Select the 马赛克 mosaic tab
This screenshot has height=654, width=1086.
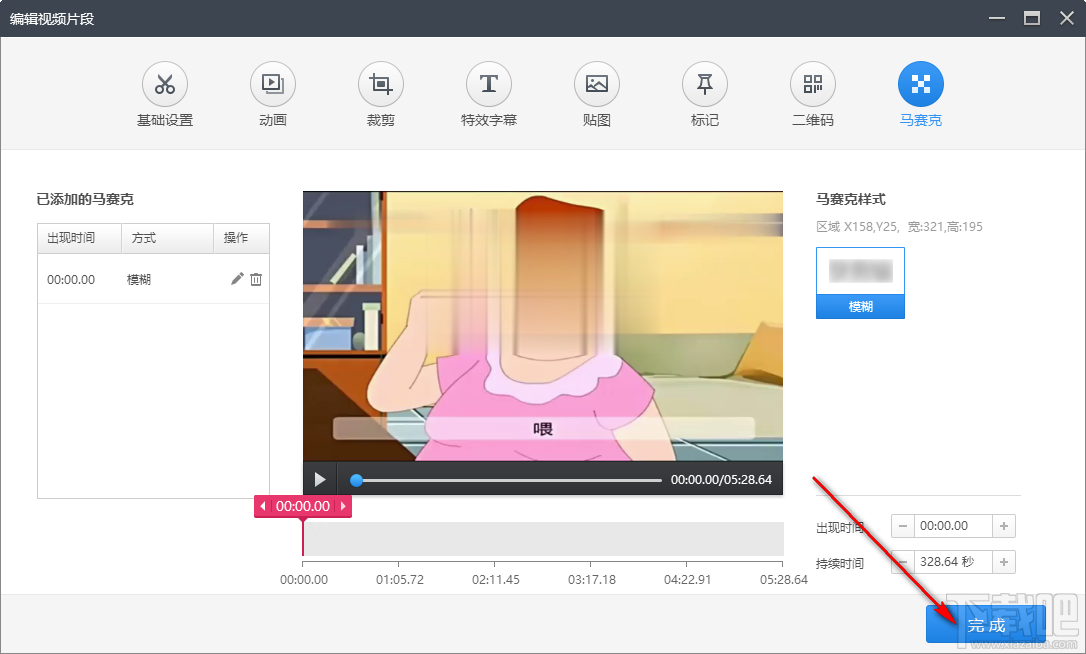(921, 85)
